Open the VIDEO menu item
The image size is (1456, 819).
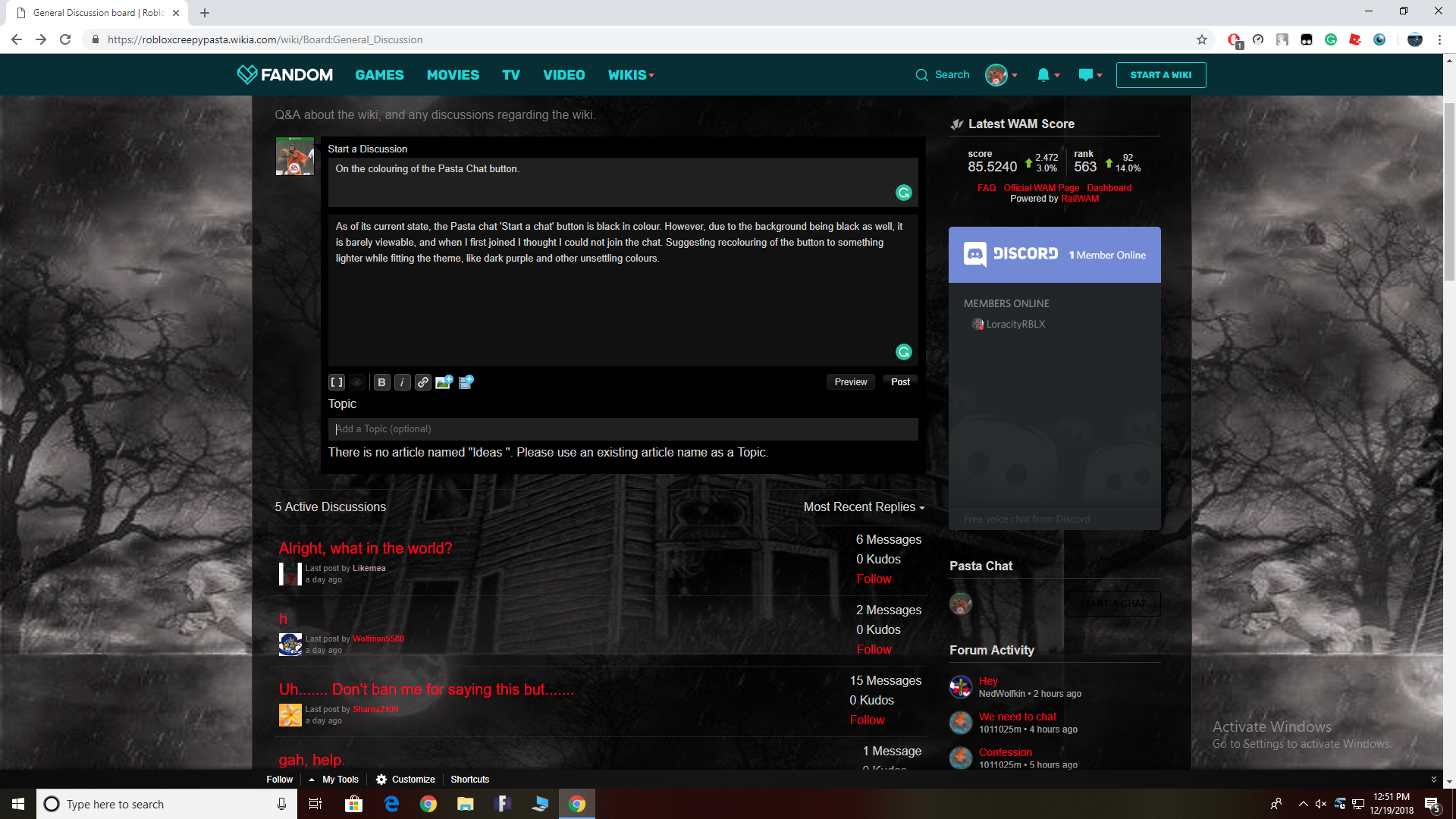coord(563,75)
